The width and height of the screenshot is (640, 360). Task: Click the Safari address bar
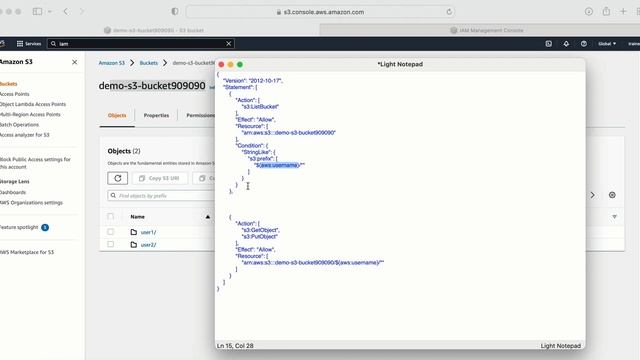[x=320, y=12]
